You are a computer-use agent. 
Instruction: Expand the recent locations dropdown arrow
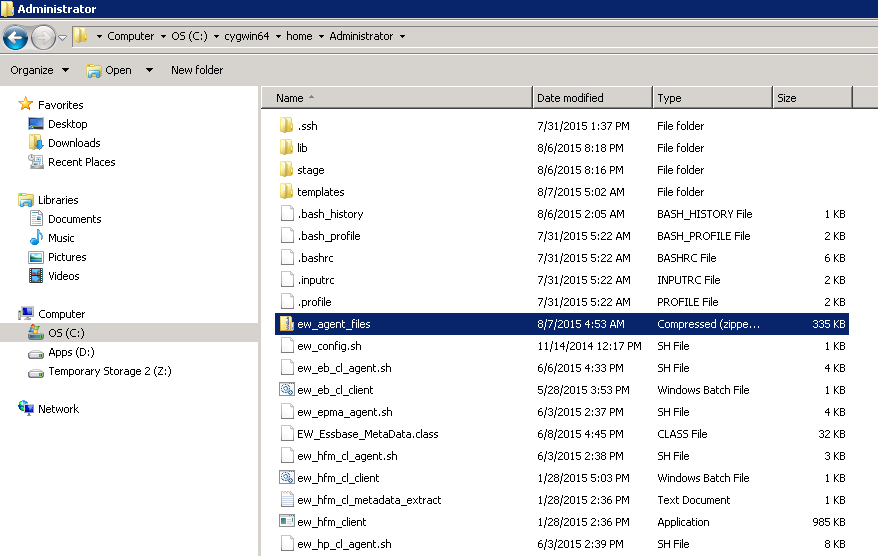[62, 37]
